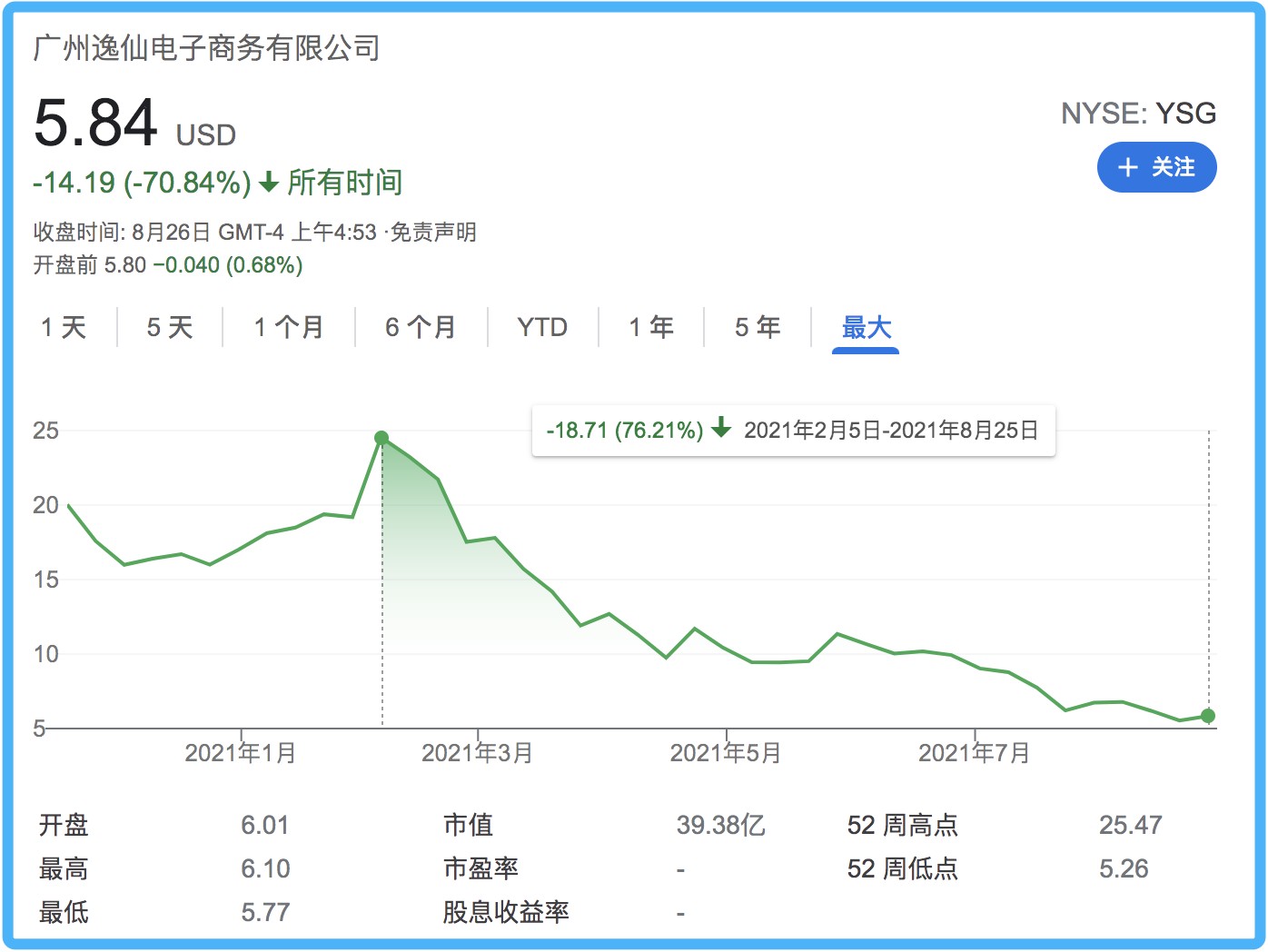This screenshot has width=1268, height=952.
Task: Click the down arrow beside -14.19 change
Action: click(x=268, y=183)
